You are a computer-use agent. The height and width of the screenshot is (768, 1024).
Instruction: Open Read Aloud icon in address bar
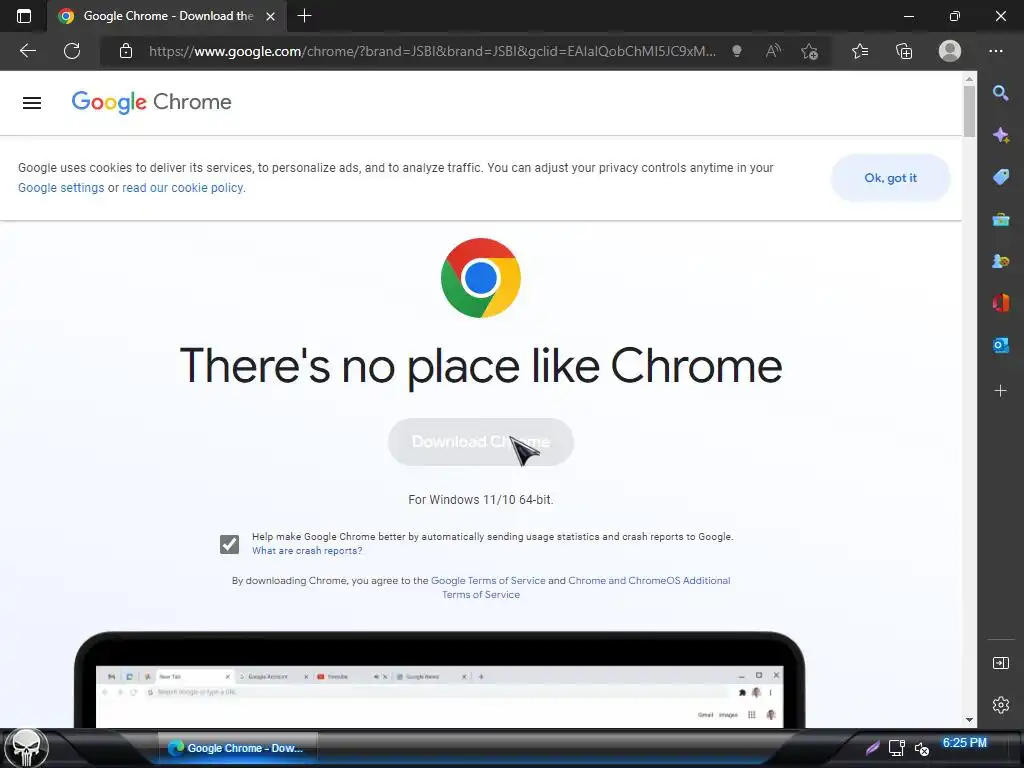coord(773,51)
